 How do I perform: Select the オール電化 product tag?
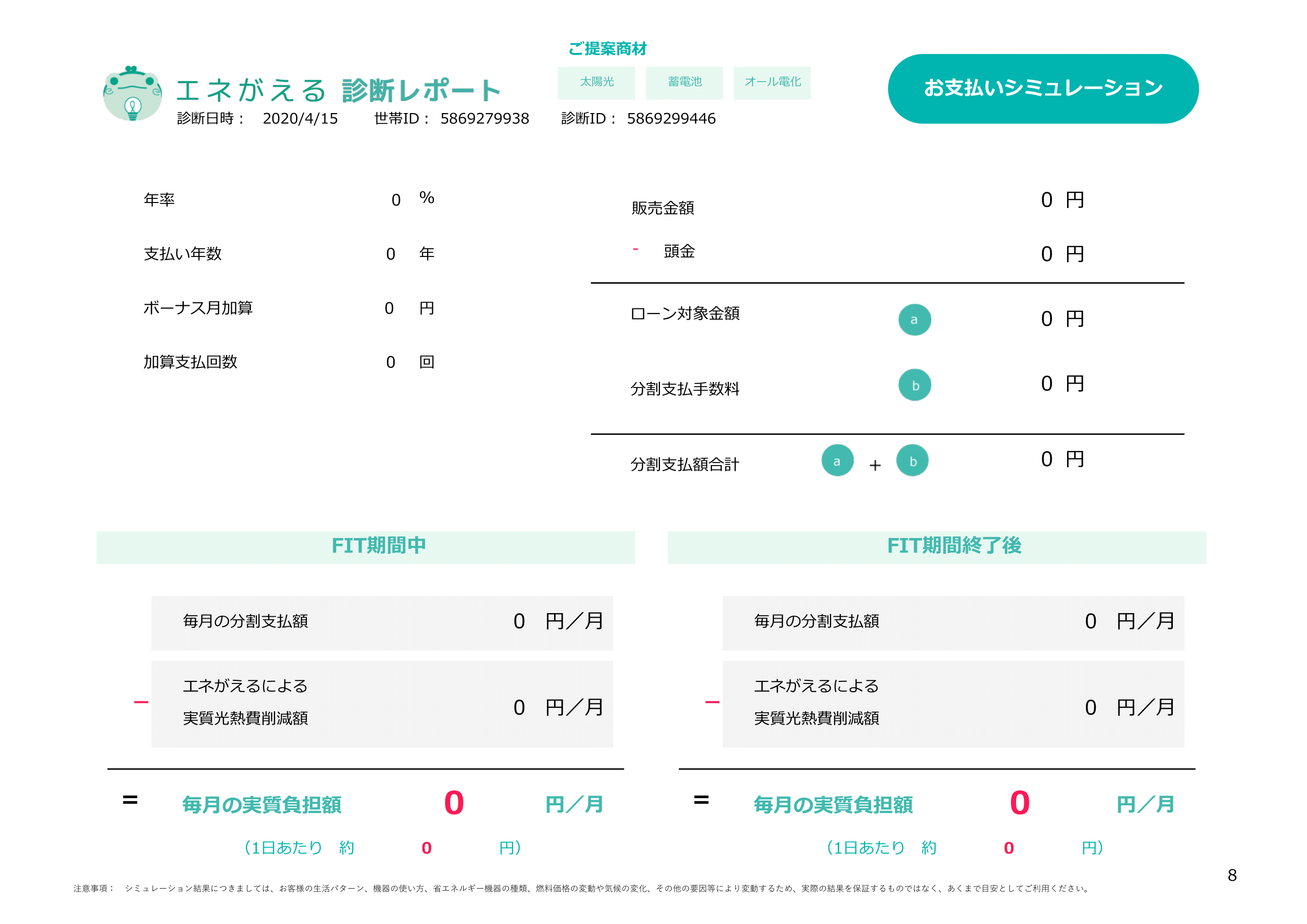(772, 83)
